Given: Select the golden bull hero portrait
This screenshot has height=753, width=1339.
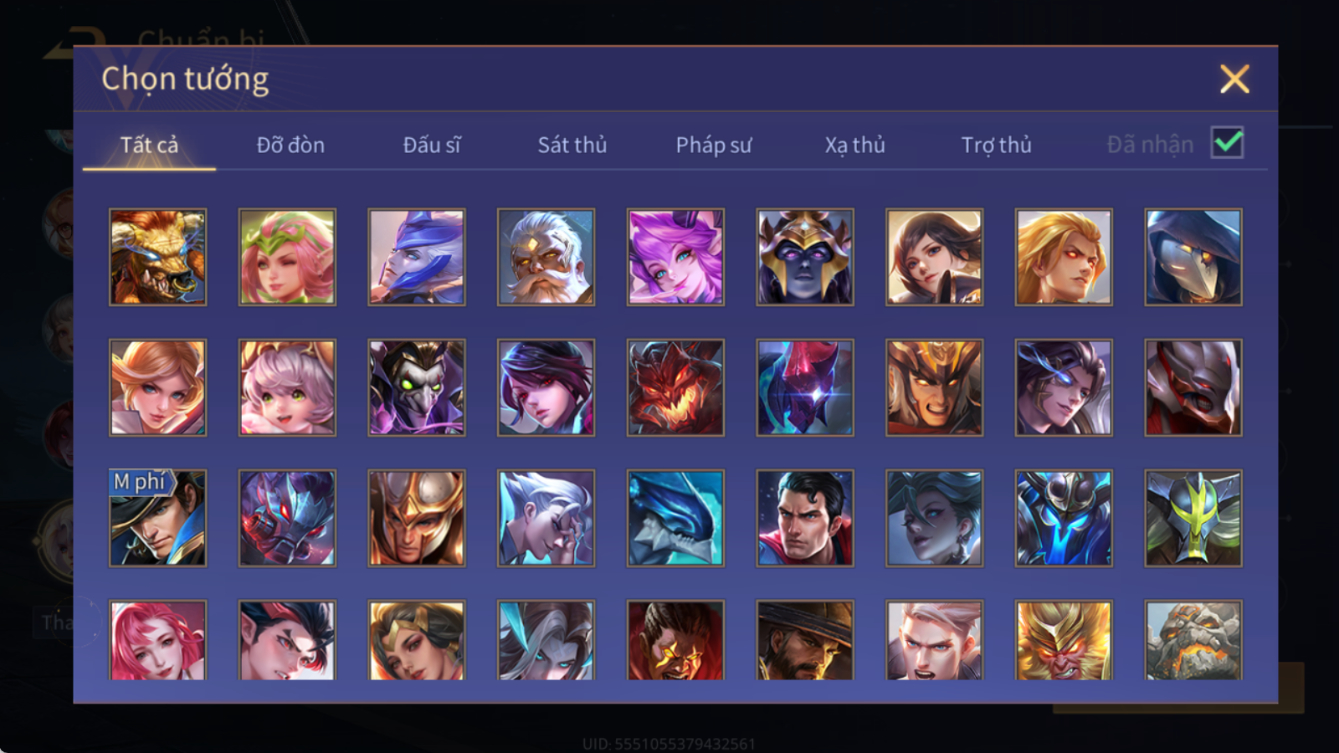Looking at the screenshot, I should click(158, 257).
